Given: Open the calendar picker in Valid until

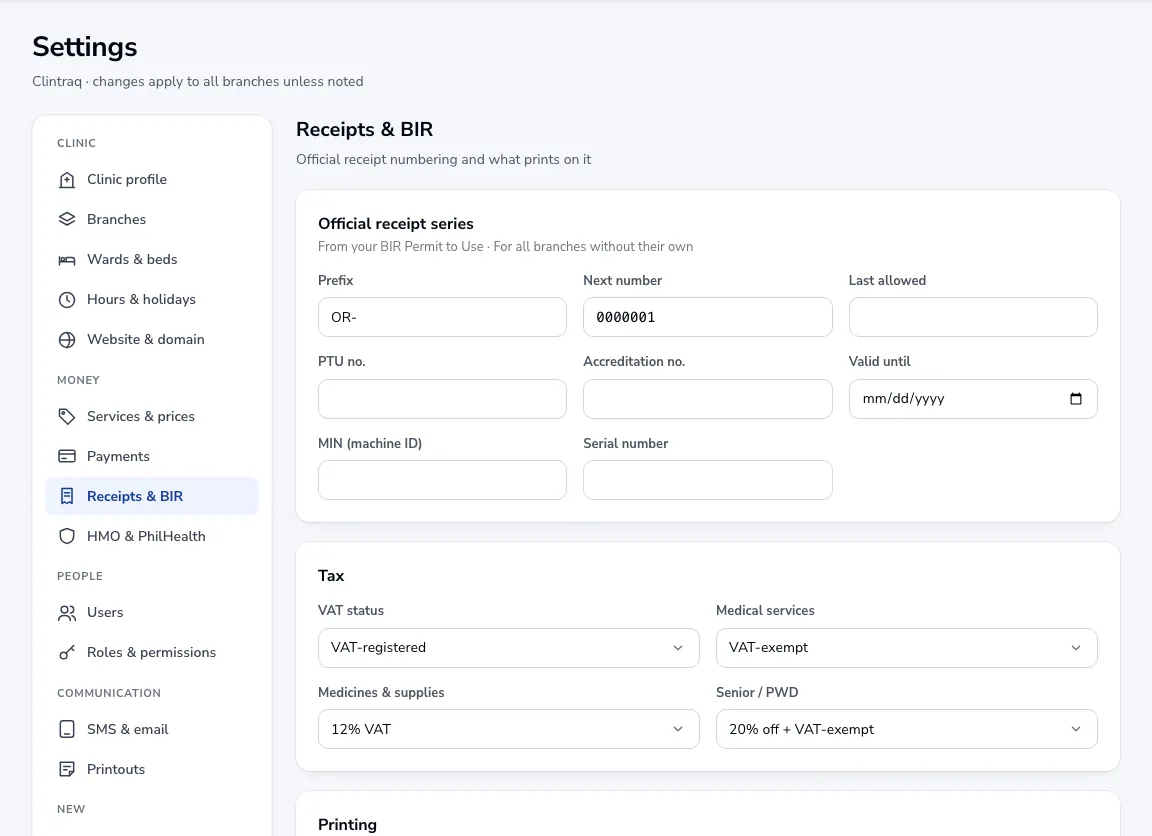Looking at the screenshot, I should tap(1076, 399).
